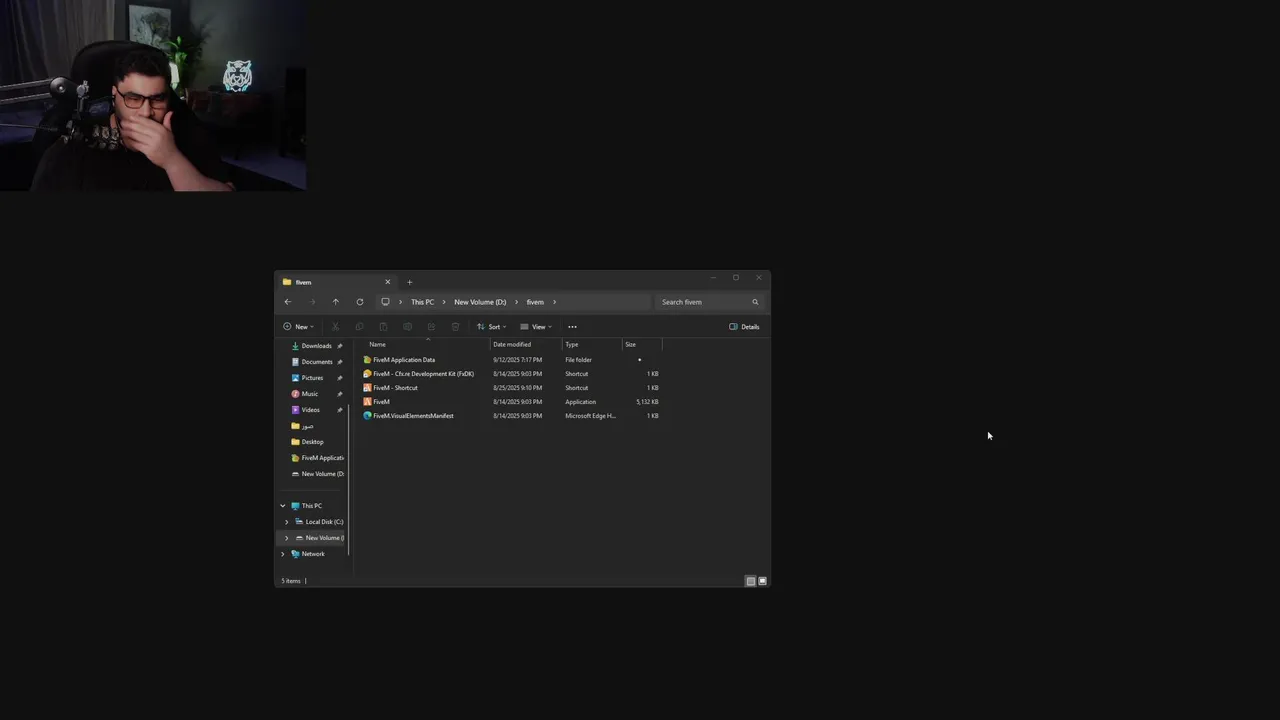The height and width of the screenshot is (720, 1280).
Task: Click the pin icon beside Documents
Action: [340, 362]
